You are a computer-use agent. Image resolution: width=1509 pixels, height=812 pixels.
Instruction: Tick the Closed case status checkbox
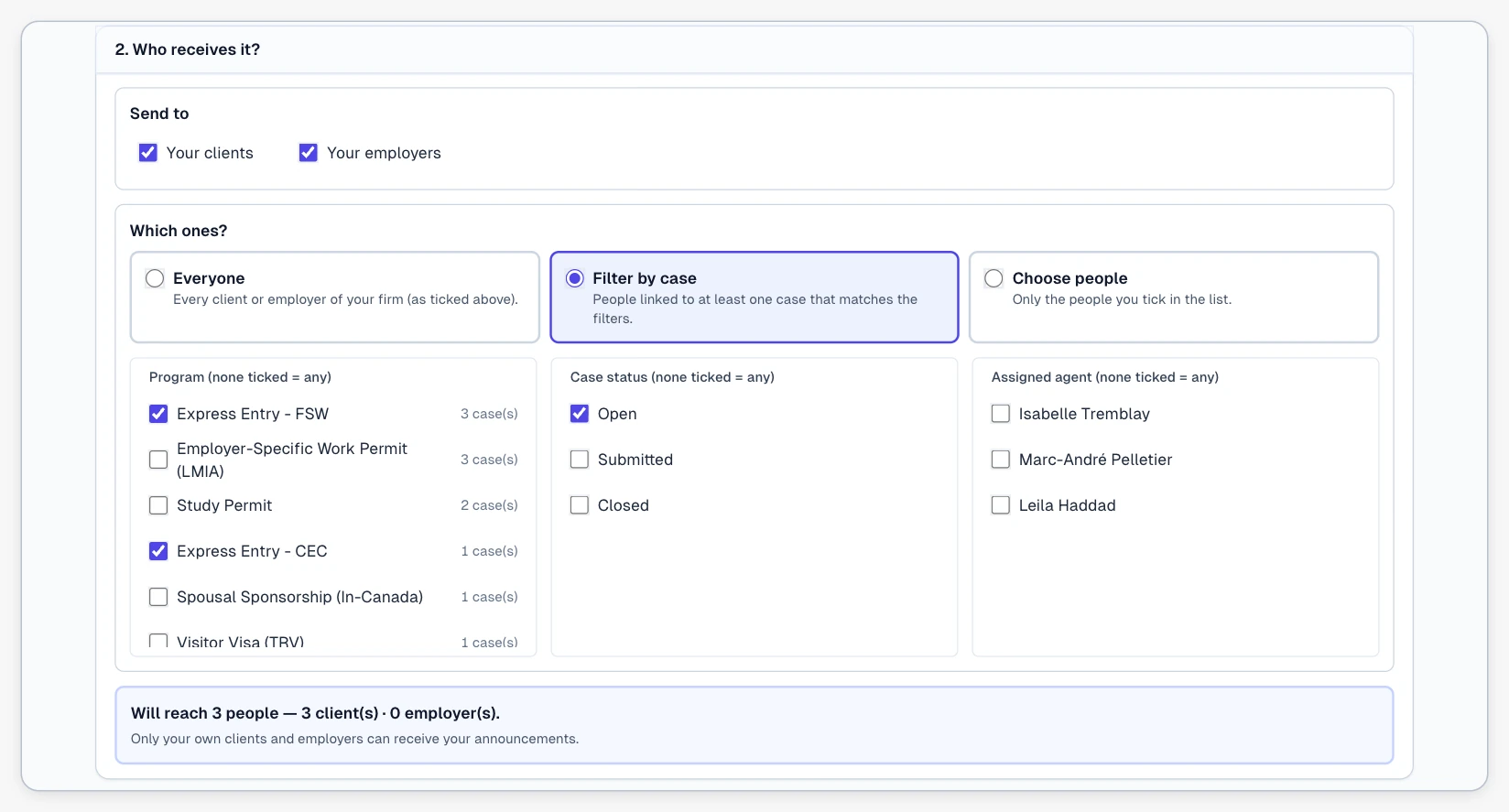tap(580, 505)
